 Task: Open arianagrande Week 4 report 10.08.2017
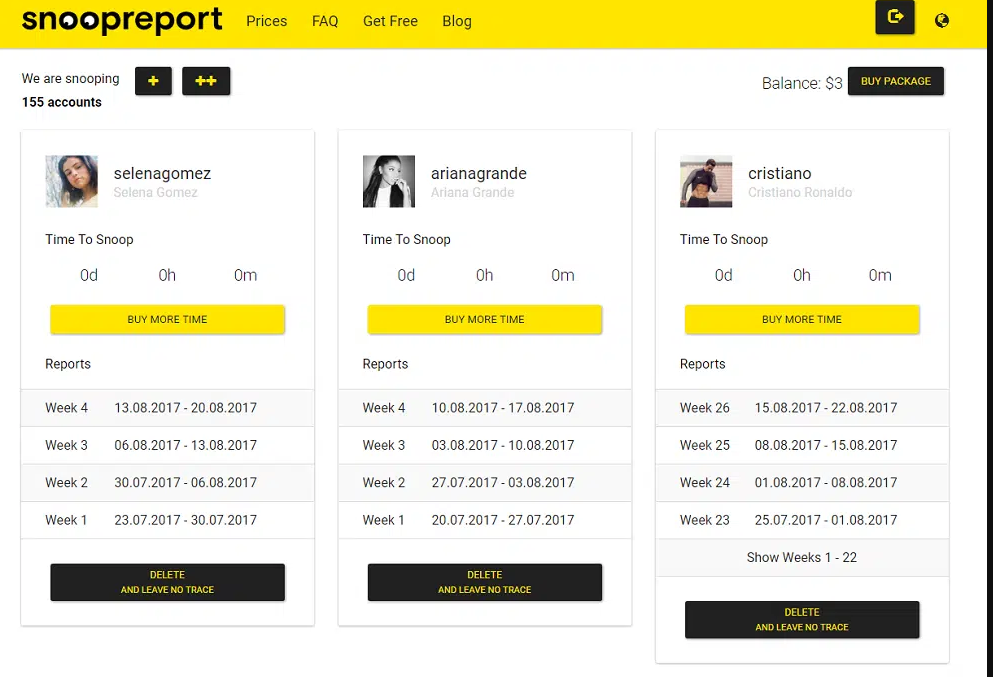(484, 408)
